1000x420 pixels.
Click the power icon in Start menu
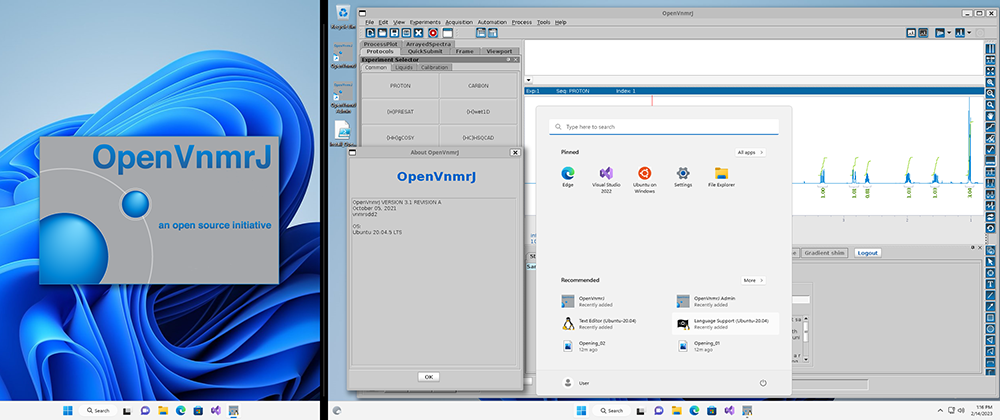pos(763,383)
